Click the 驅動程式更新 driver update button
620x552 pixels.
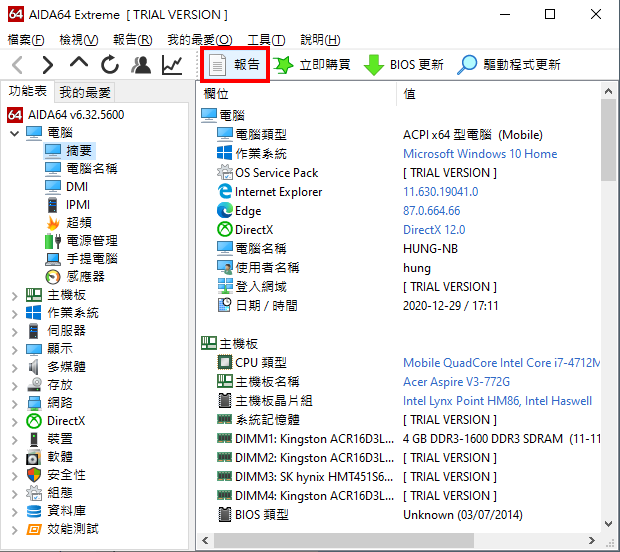(509, 64)
